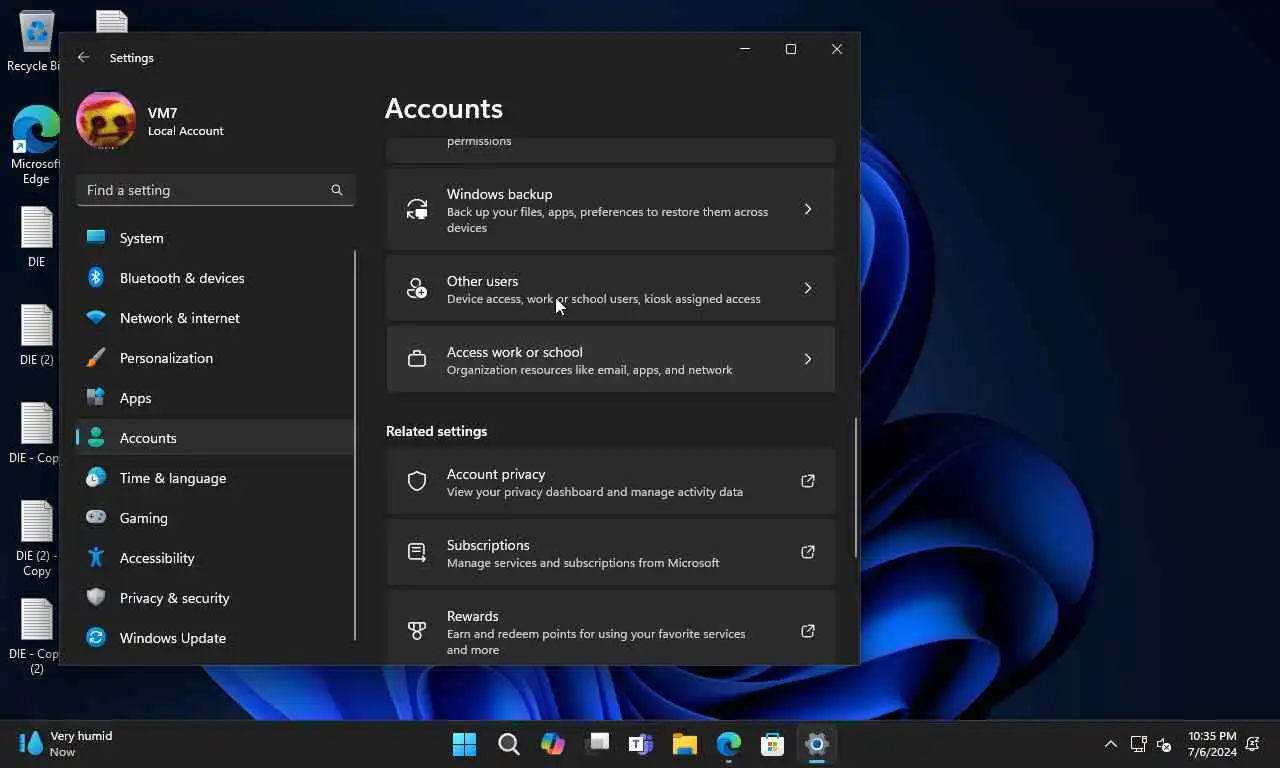Click the Access work or school briefcase icon
The height and width of the screenshot is (768, 1280).
(x=417, y=359)
